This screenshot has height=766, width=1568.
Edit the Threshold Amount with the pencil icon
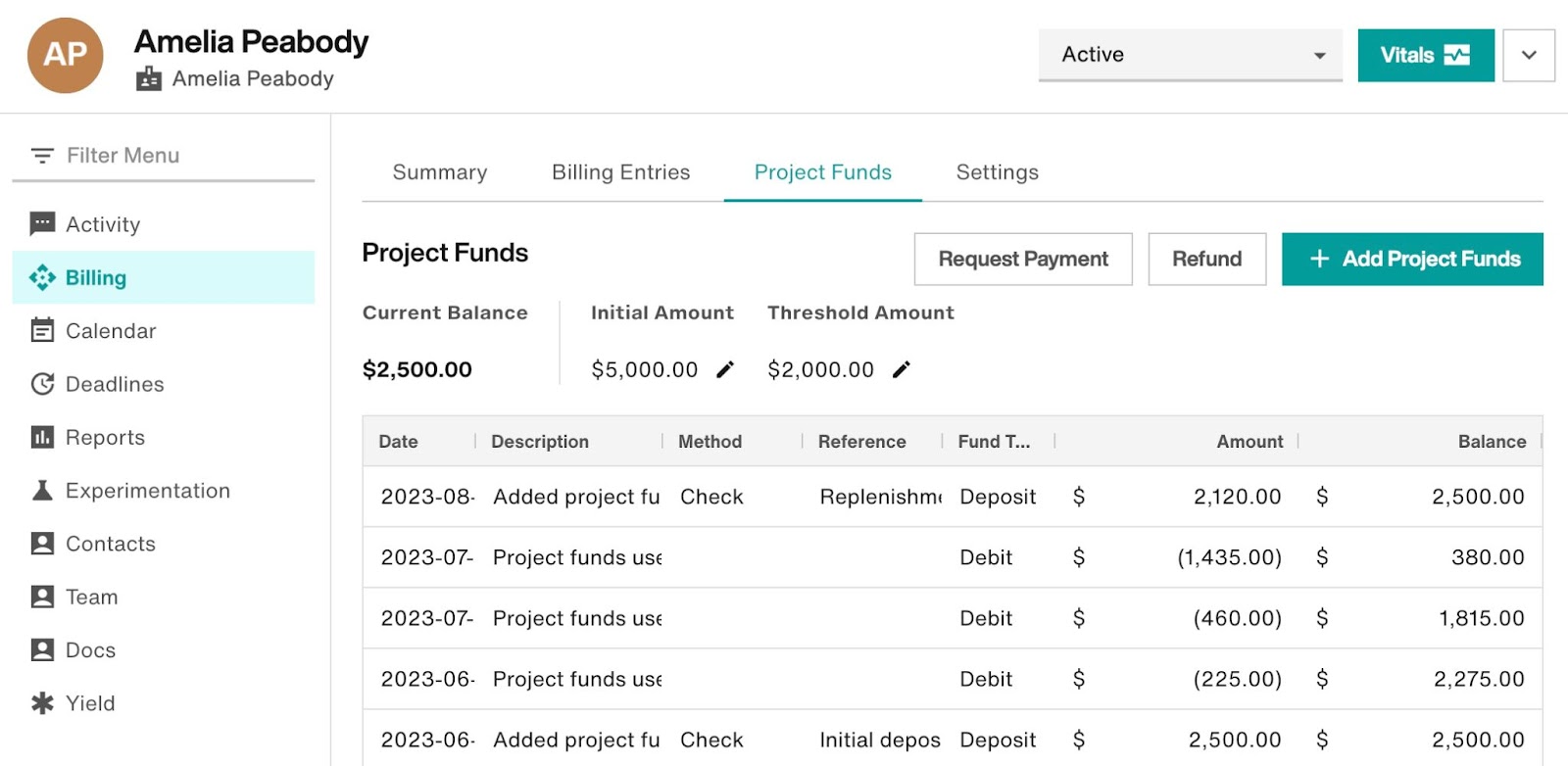(902, 369)
